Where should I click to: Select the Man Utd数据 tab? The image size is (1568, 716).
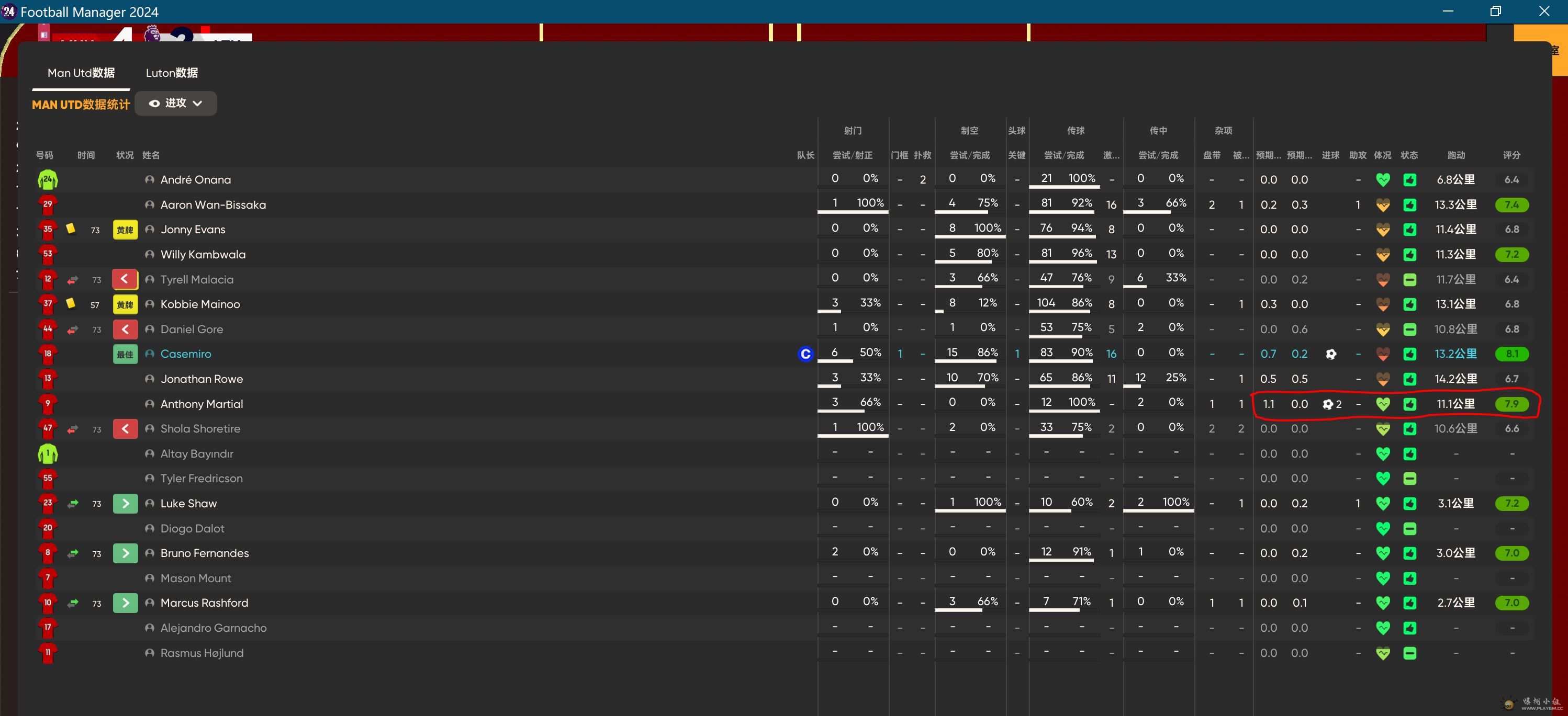81,73
